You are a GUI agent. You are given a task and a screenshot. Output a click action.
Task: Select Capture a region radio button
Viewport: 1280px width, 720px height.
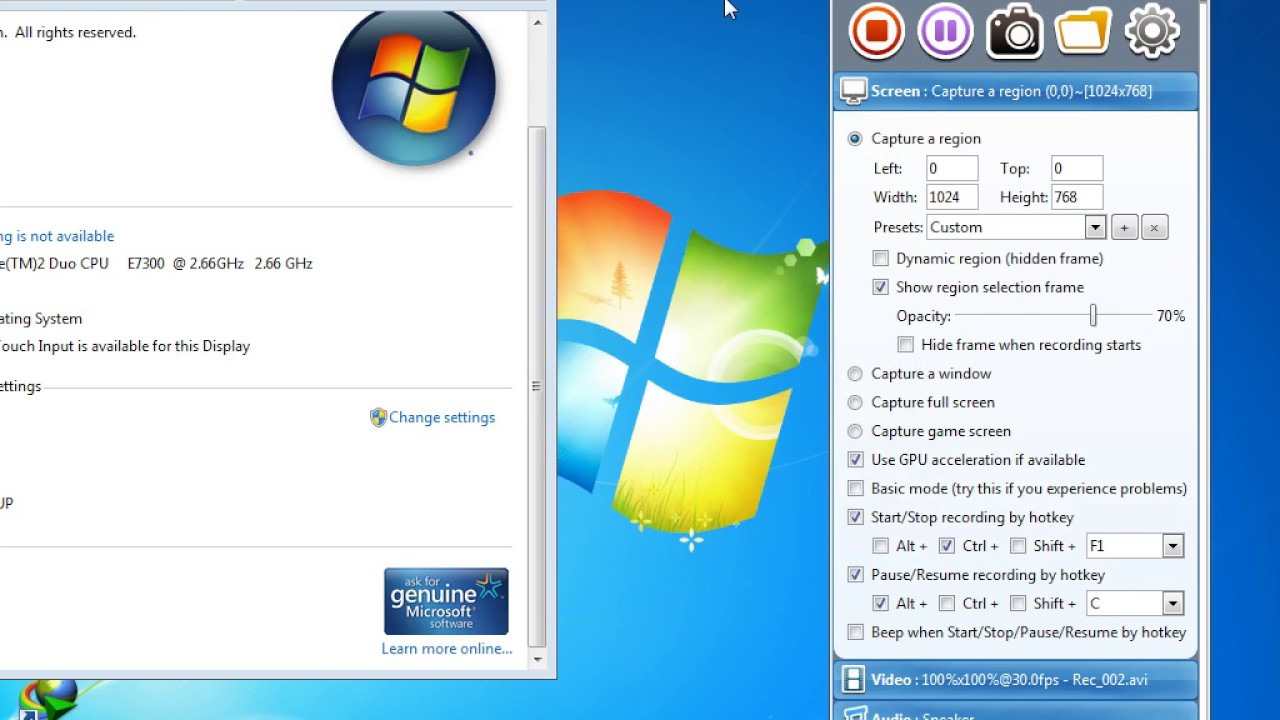pos(855,139)
